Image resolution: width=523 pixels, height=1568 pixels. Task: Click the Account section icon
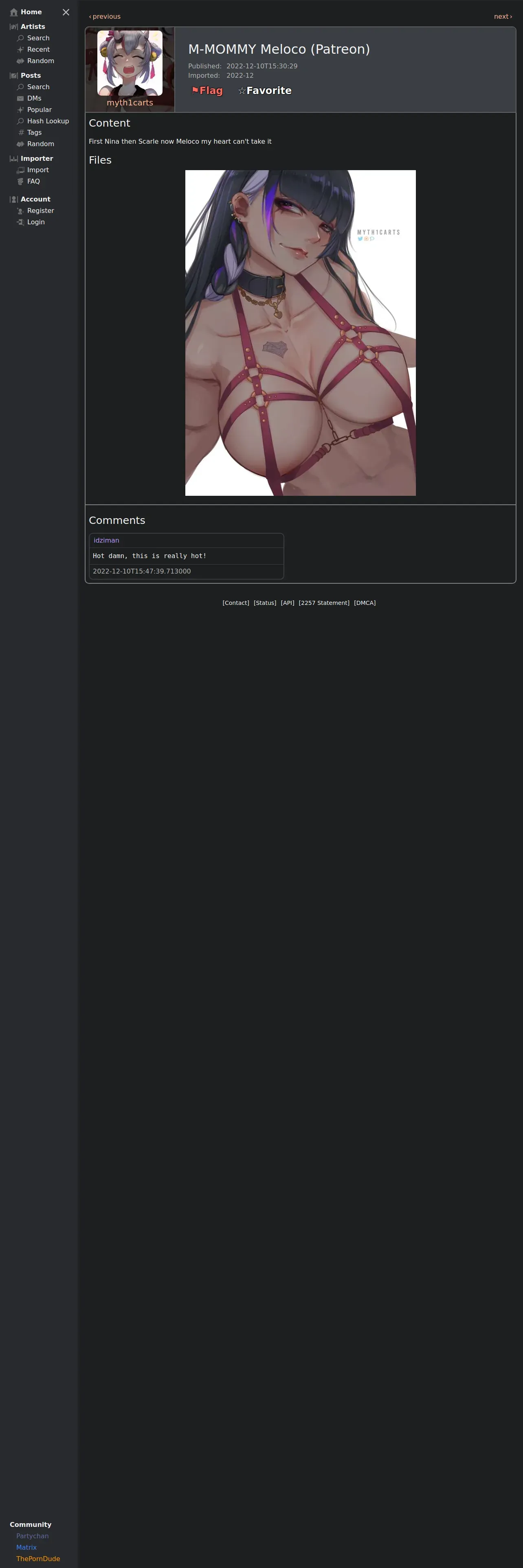click(x=14, y=199)
